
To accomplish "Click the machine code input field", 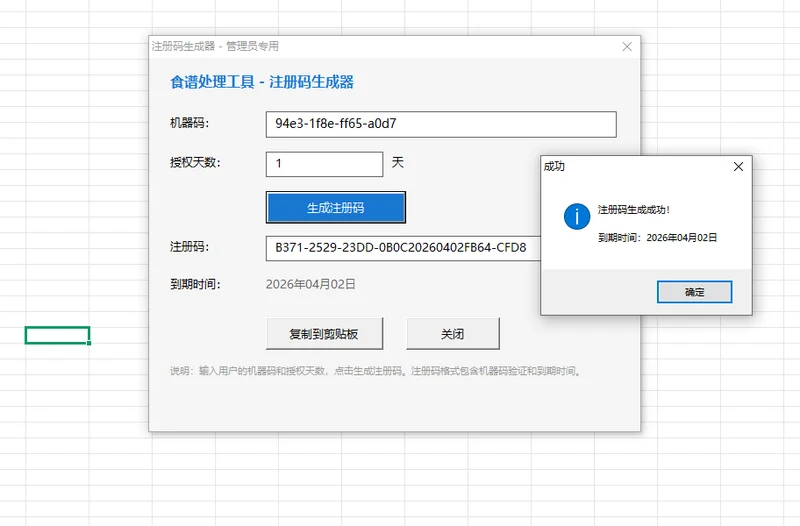I will [x=441, y=124].
